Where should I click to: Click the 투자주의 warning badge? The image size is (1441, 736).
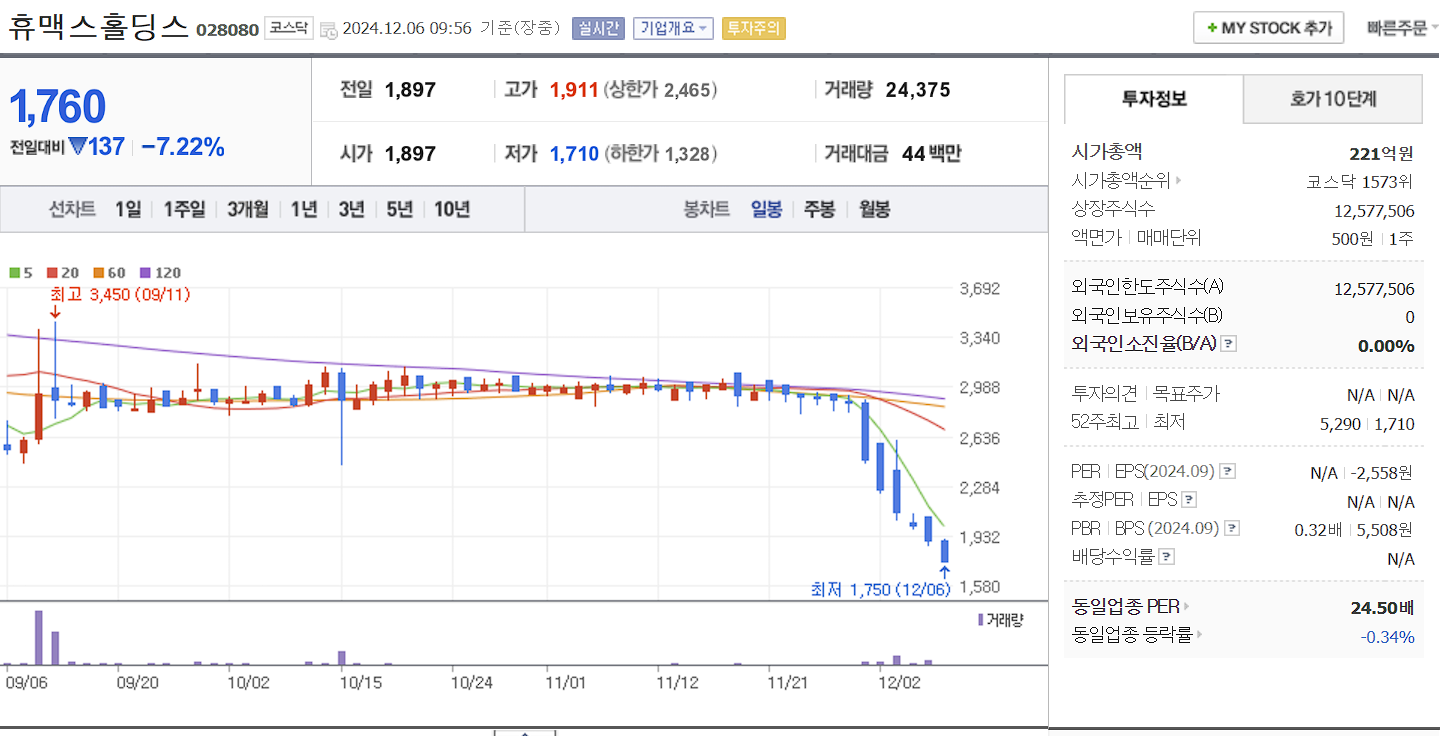[753, 28]
